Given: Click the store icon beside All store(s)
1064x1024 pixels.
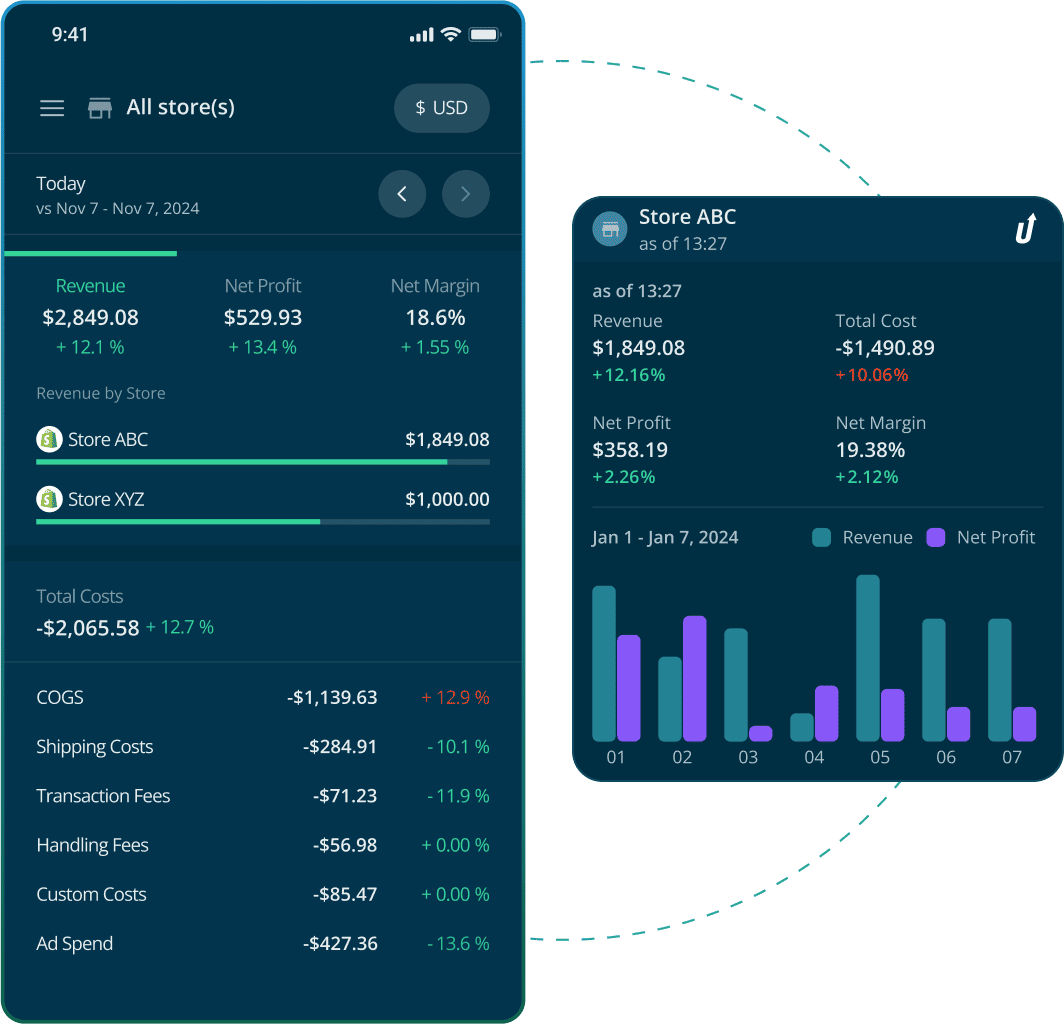Looking at the screenshot, I should click(x=99, y=107).
